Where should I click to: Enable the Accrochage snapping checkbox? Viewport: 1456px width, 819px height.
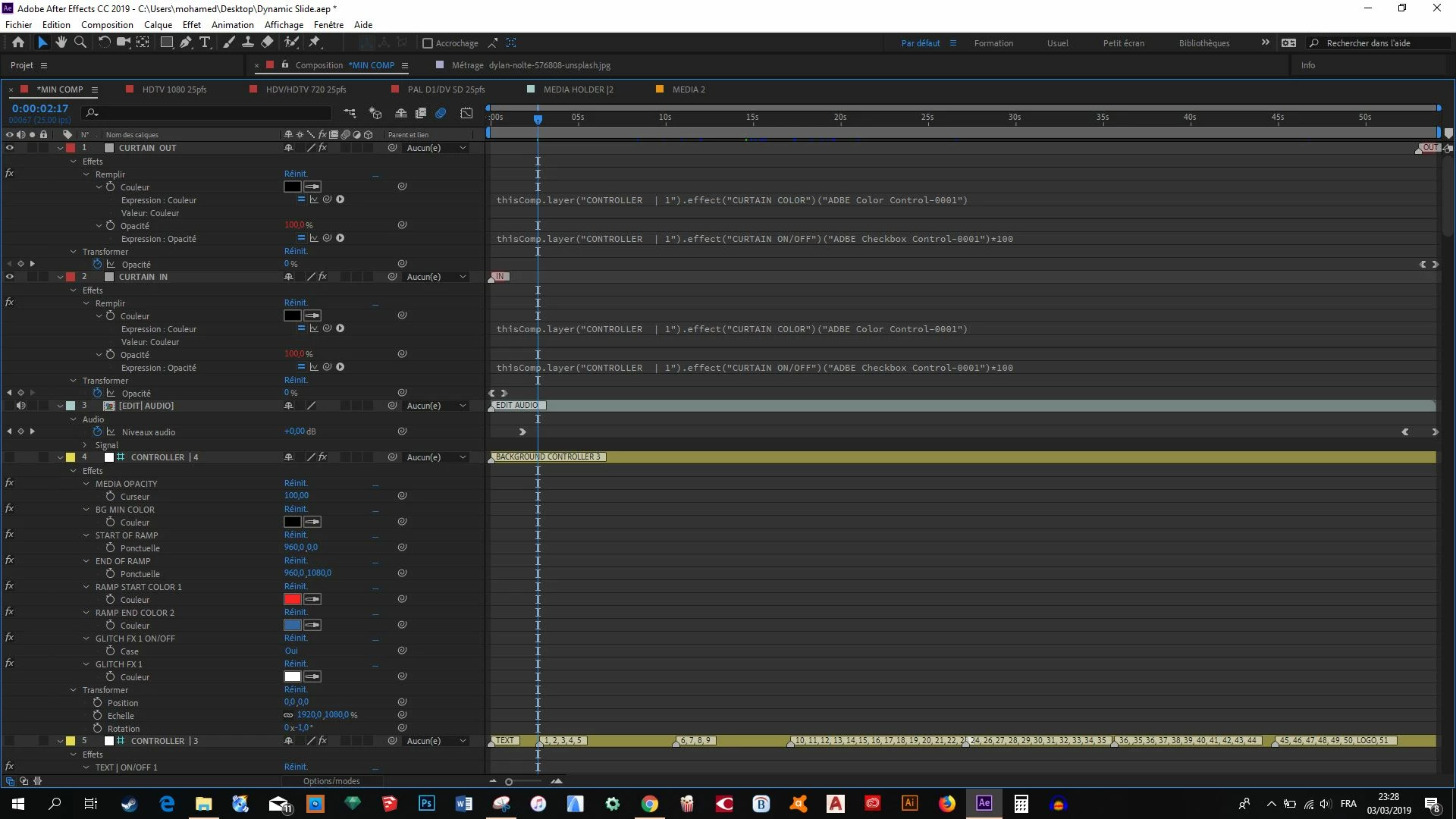click(x=428, y=43)
